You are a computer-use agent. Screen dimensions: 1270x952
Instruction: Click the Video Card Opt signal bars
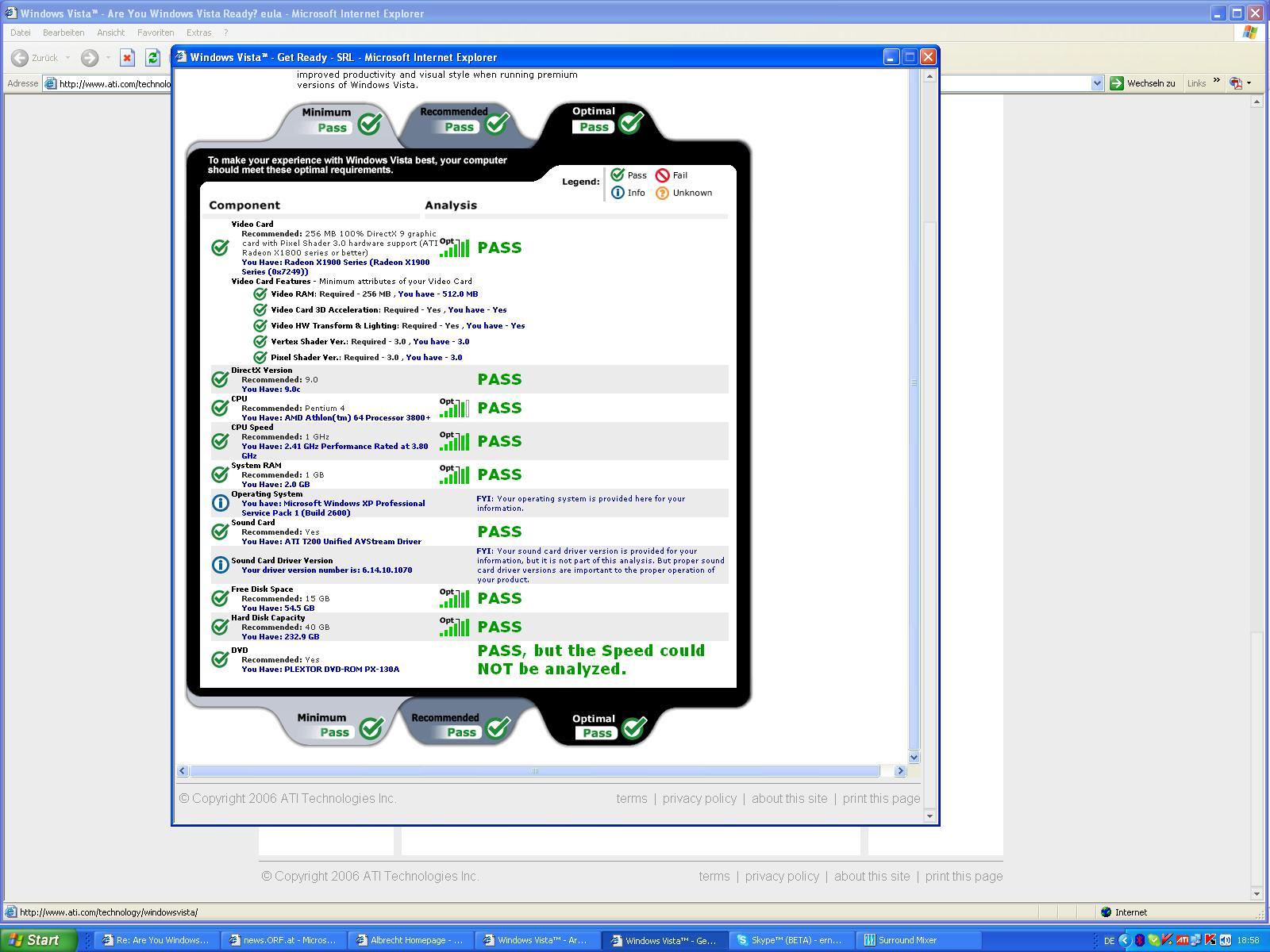click(x=454, y=248)
